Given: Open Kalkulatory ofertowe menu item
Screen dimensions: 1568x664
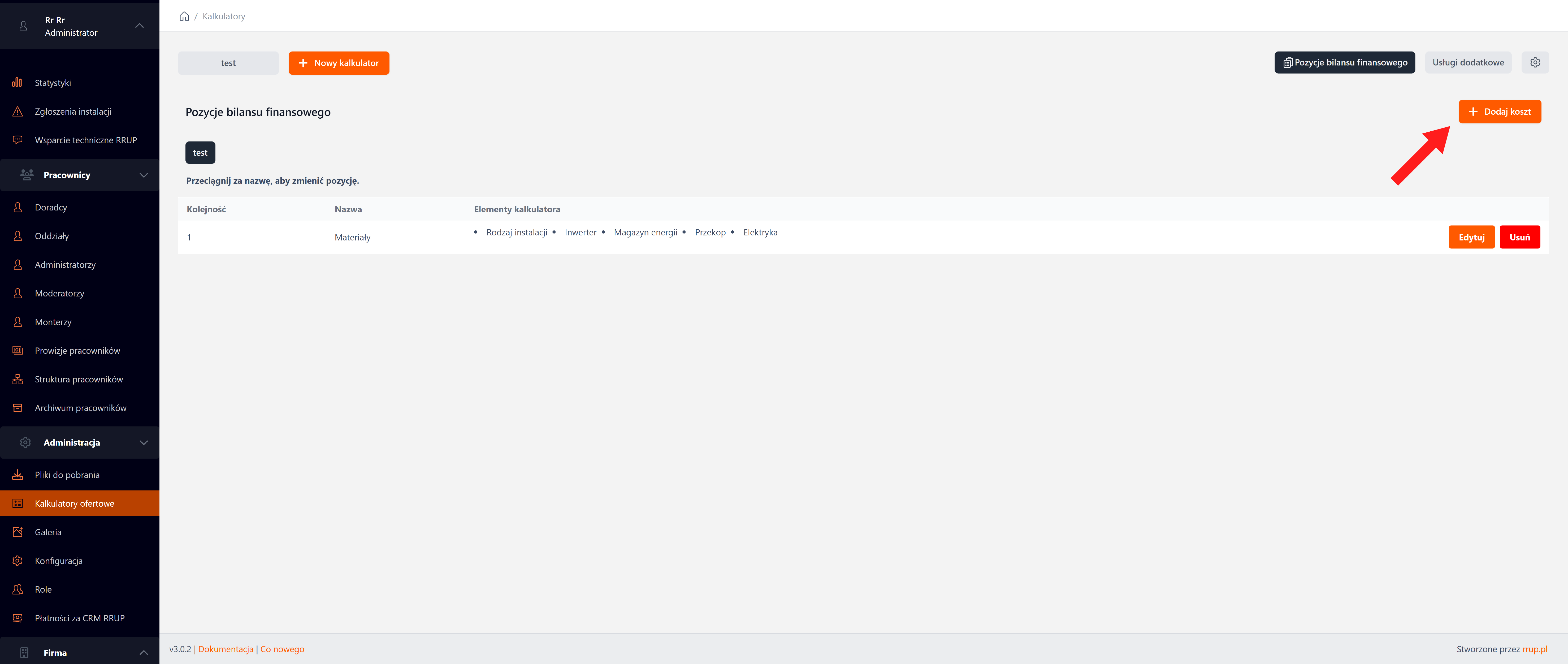Looking at the screenshot, I should click(x=74, y=503).
